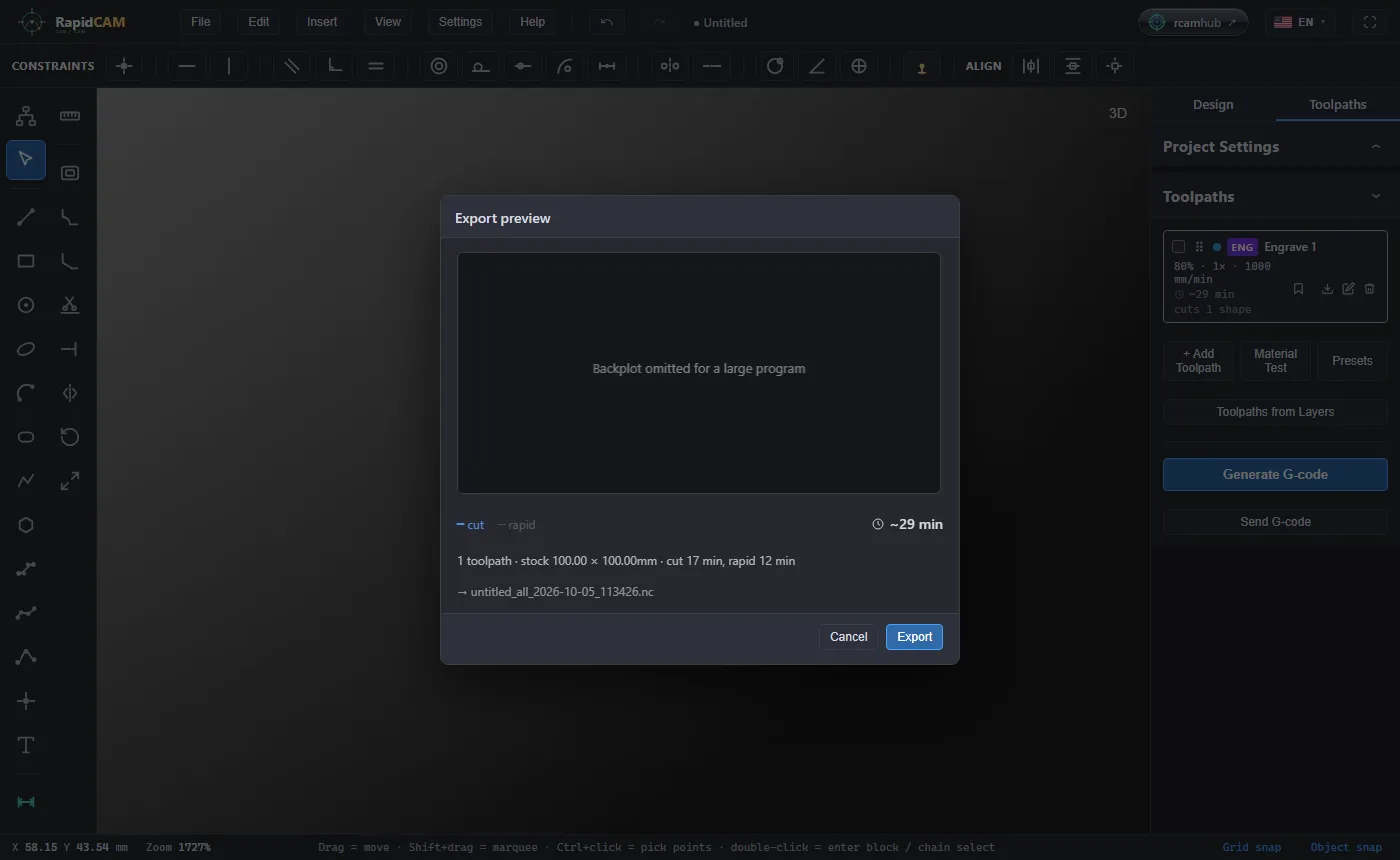The image size is (1400, 860).
Task: Open the Insert menu
Action: click(x=322, y=22)
